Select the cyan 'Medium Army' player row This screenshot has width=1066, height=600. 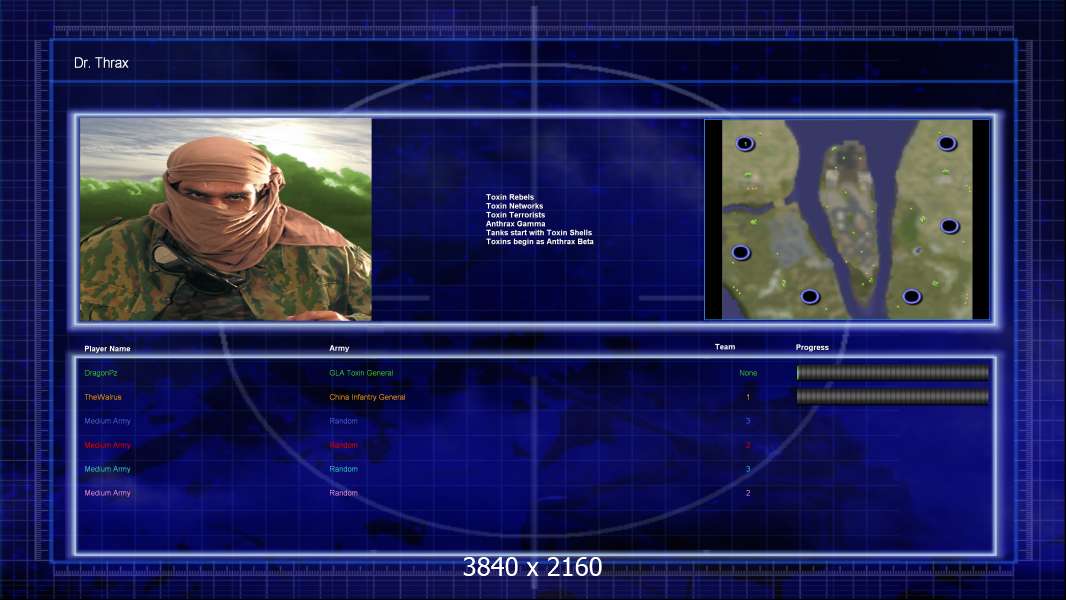tap(107, 469)
